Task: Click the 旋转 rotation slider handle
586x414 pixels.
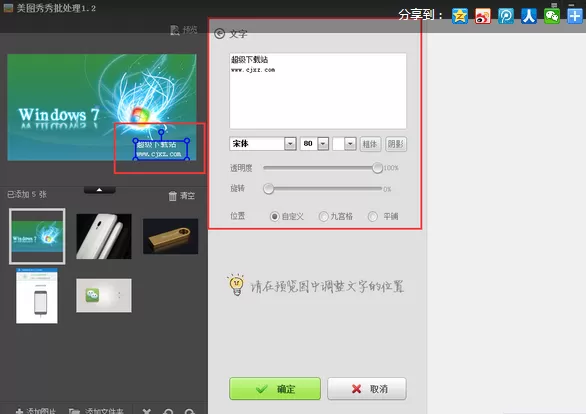Action: point(268,189)
